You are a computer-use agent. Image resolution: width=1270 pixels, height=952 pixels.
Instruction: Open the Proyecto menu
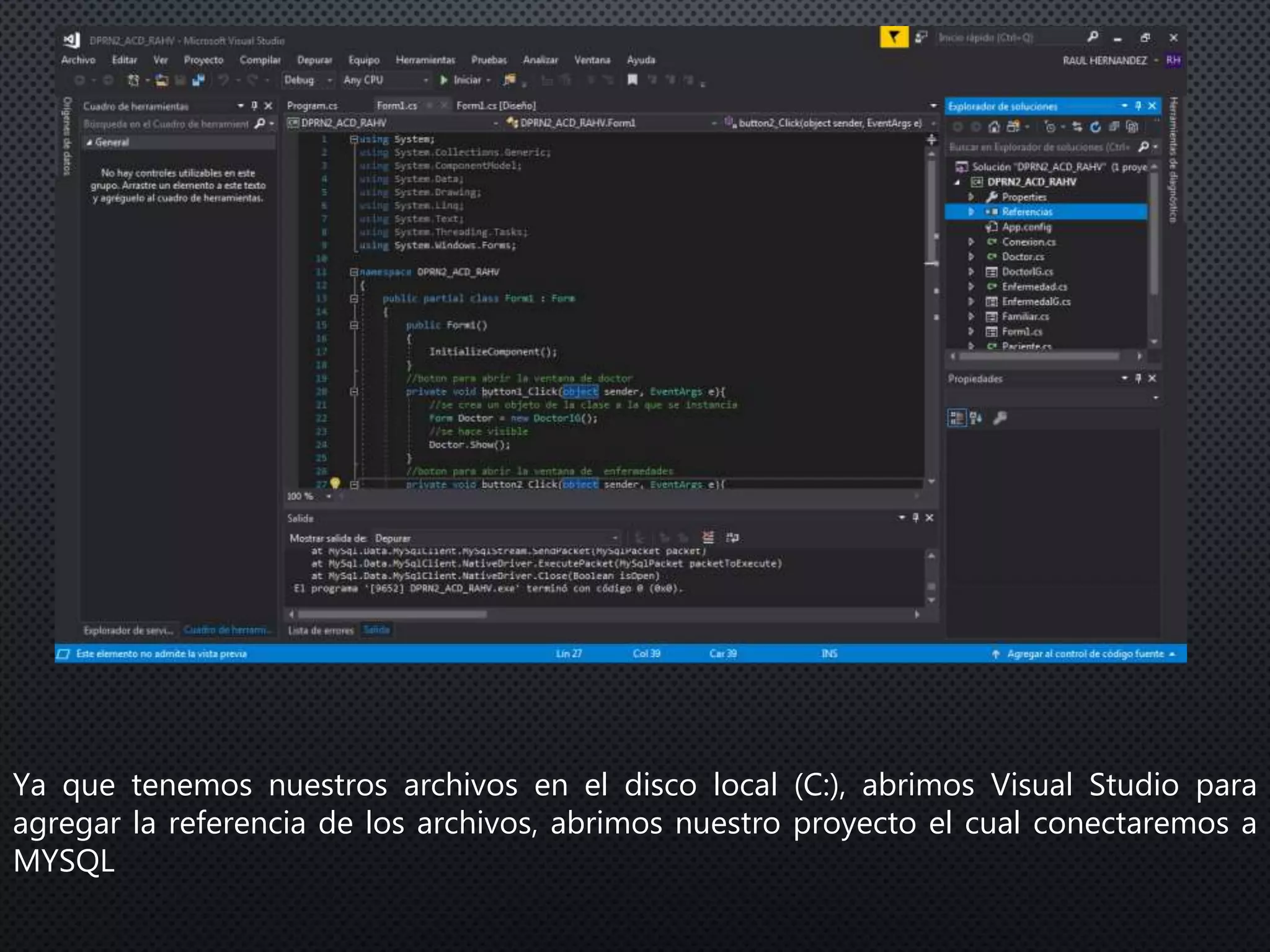203,60
